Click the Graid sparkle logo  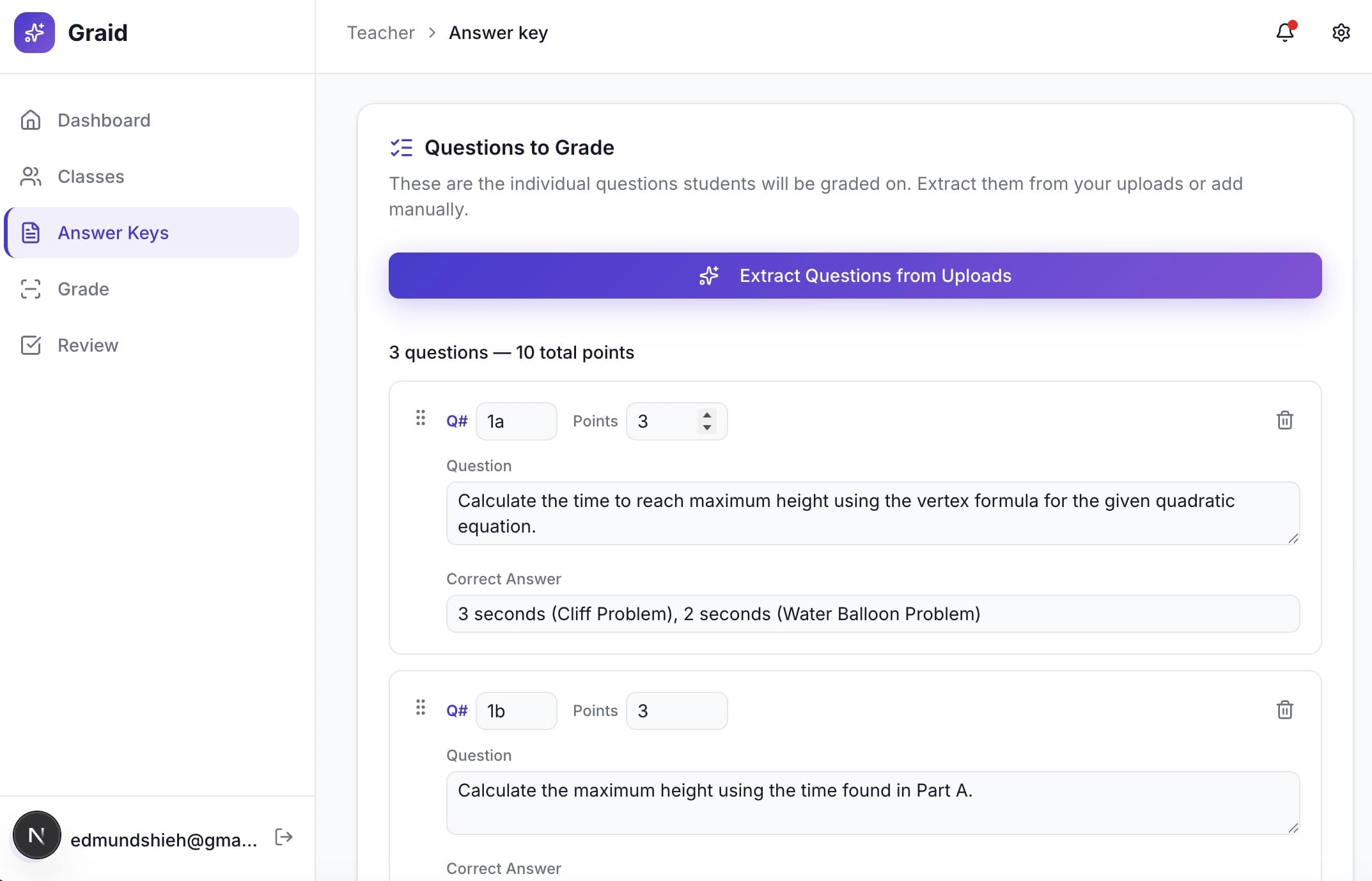click(35, 33)
